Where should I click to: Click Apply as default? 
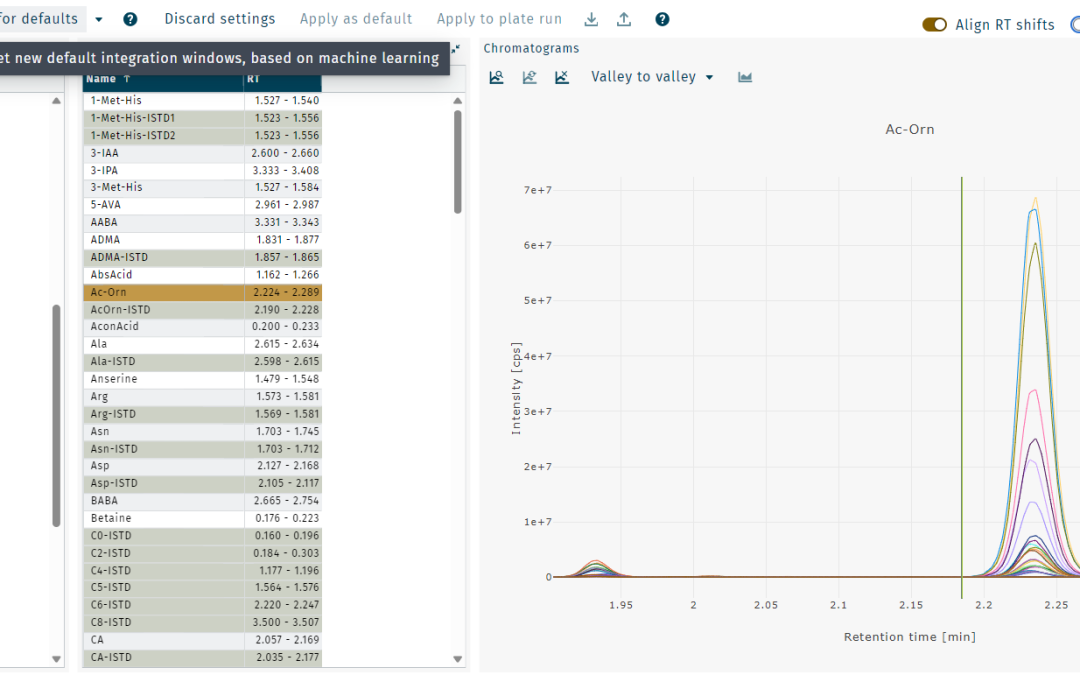[x=356, y=19]
